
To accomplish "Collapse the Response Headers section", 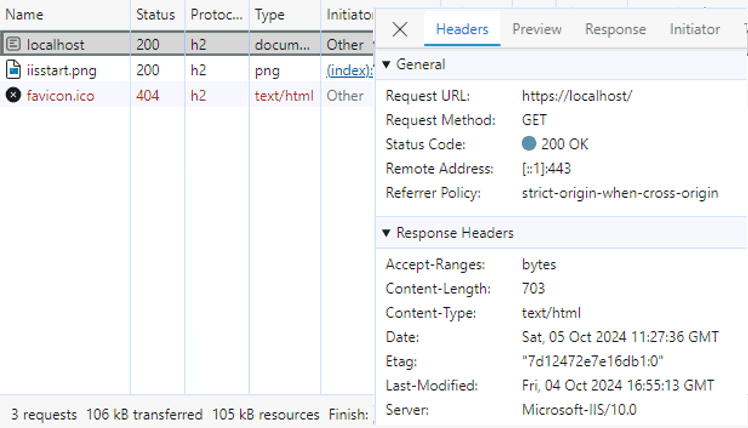I will tap(386, 233).
